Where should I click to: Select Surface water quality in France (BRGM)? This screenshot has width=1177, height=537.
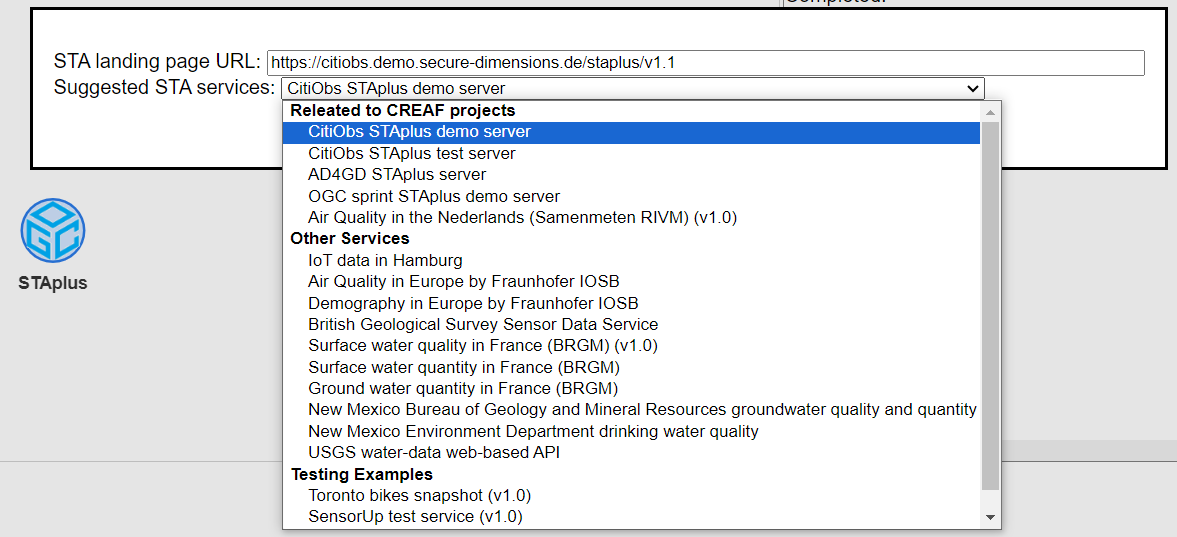631,346
